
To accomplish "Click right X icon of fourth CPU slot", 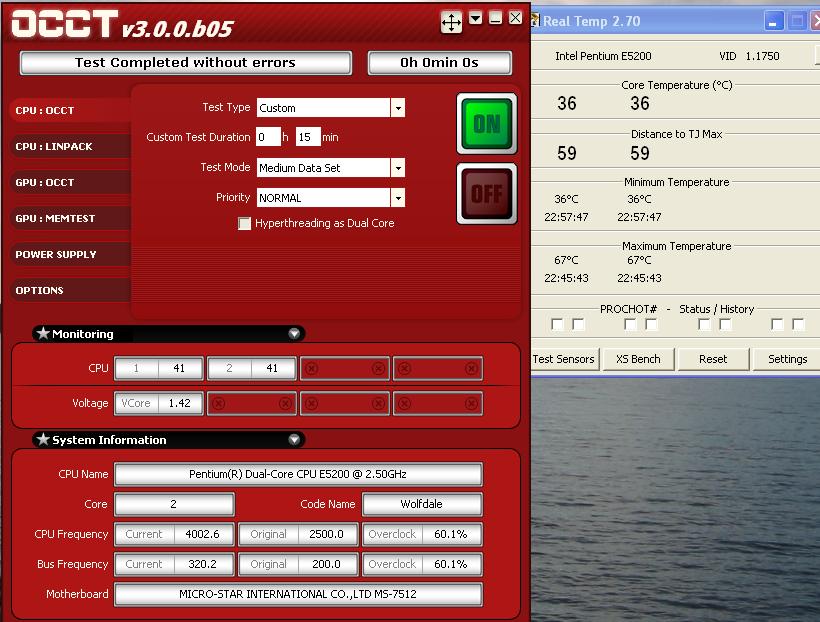I will [x=471, y=369].
